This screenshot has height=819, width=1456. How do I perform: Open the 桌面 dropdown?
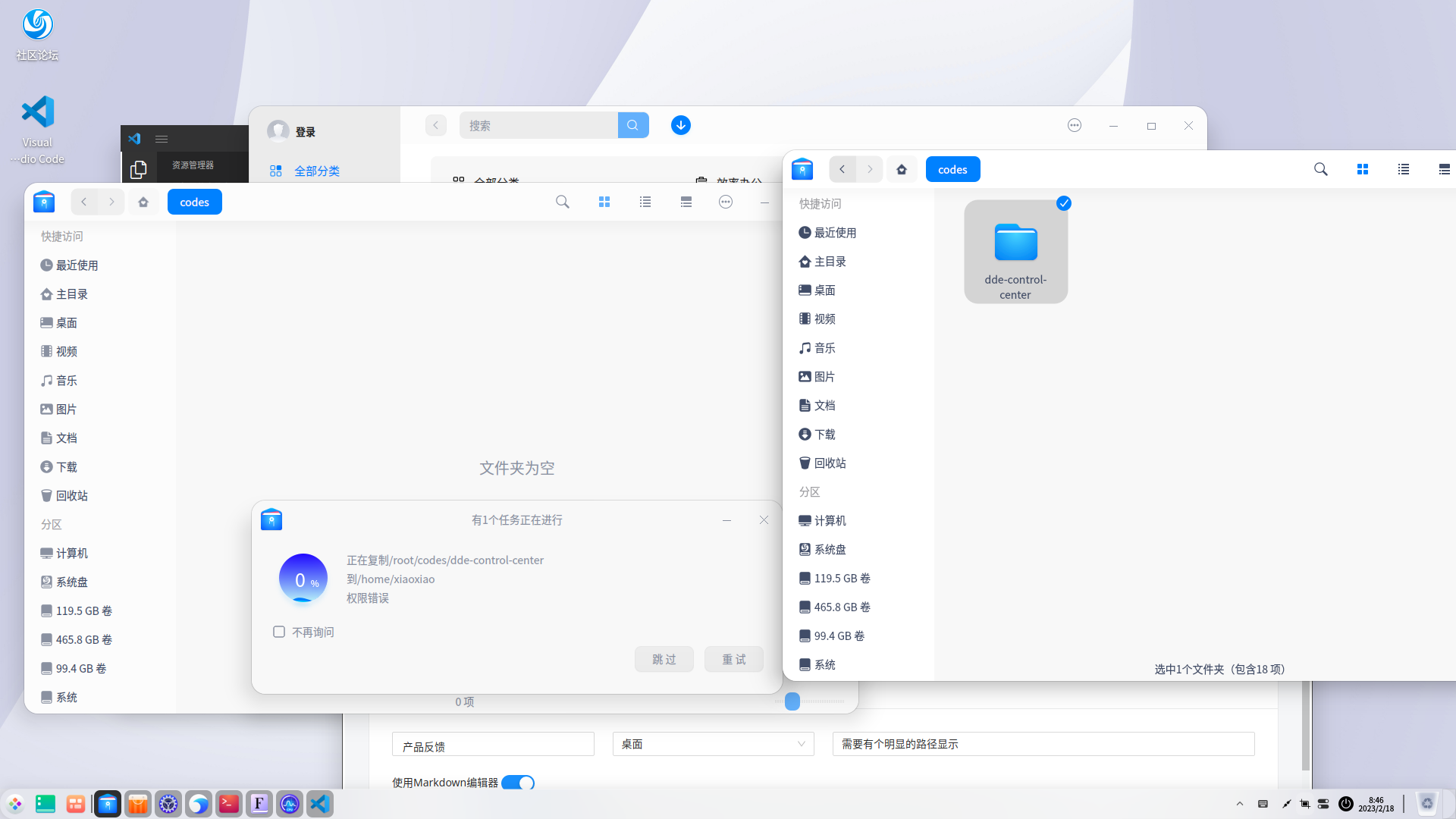pos(712,745)
